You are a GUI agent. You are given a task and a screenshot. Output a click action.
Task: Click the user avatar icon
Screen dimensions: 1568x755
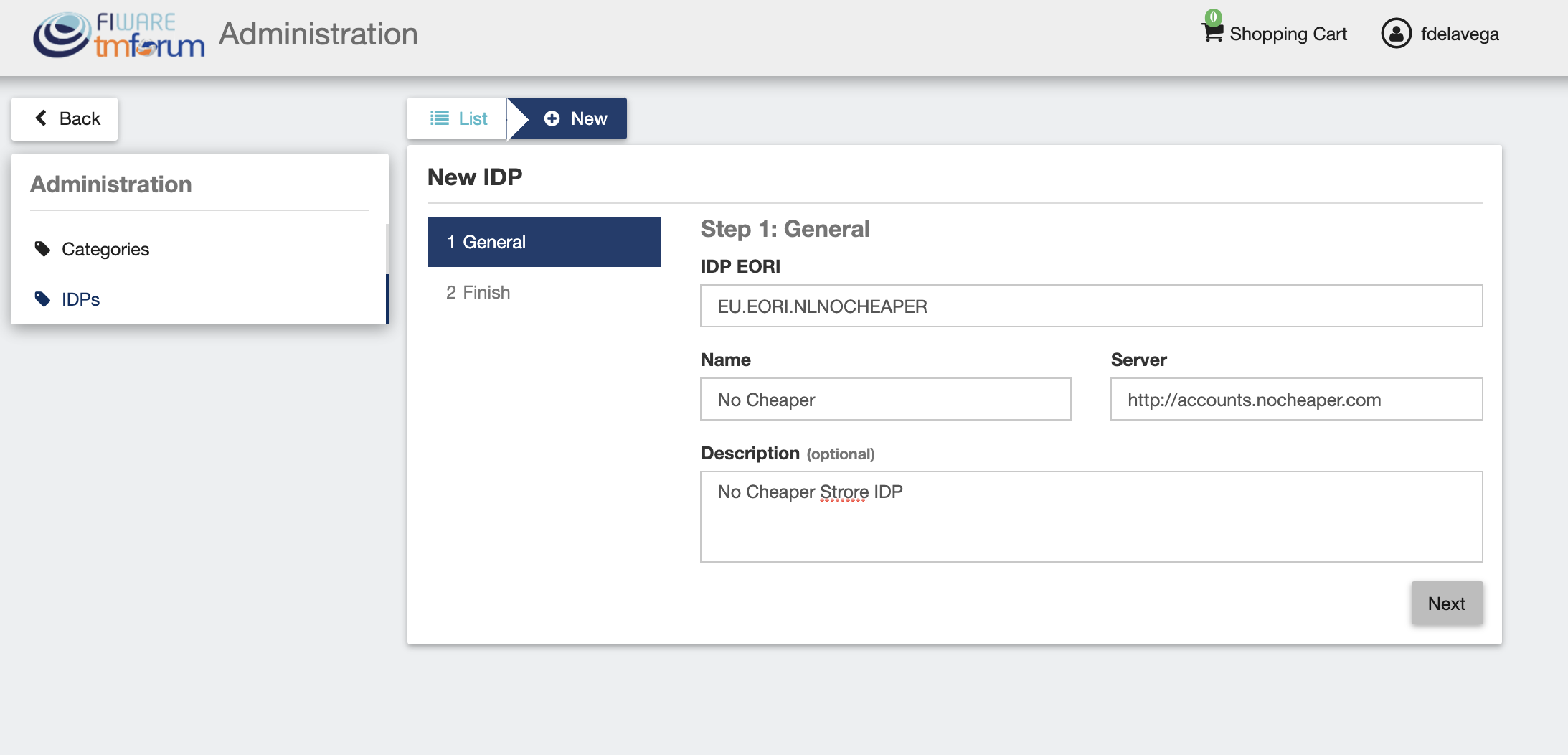tap(1396, 34)
